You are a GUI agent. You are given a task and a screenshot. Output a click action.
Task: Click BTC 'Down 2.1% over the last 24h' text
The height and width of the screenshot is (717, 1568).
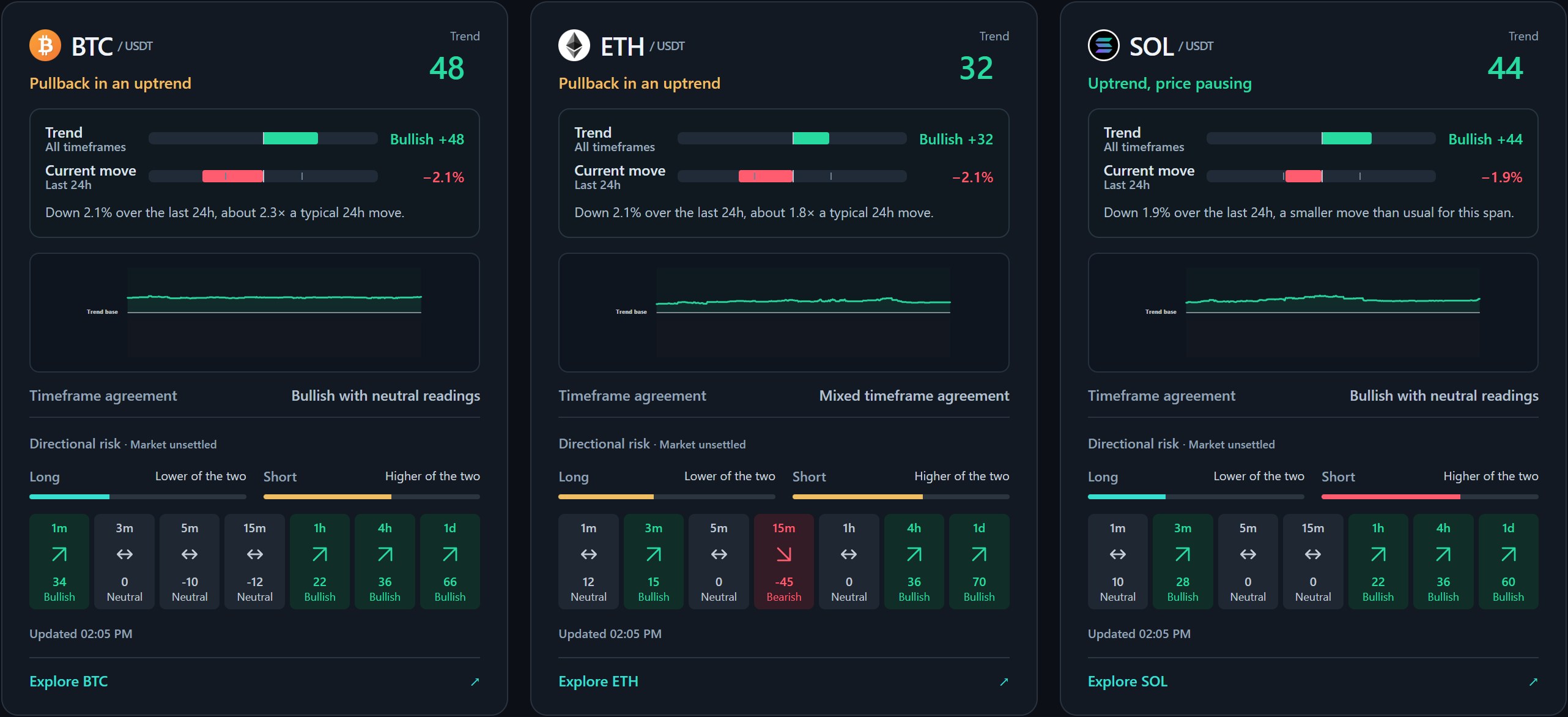pos(225,212)
